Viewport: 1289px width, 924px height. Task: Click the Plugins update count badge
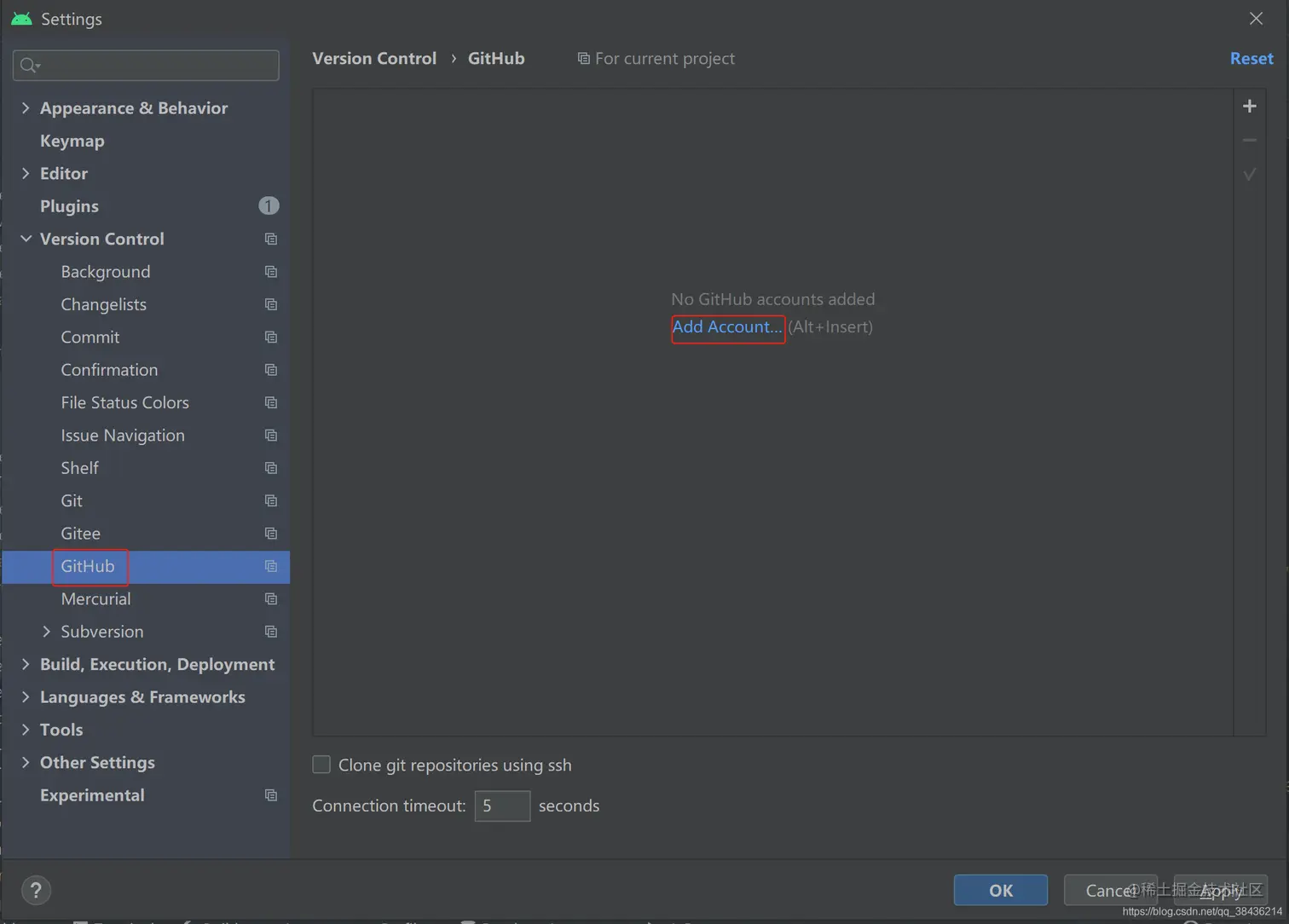(x=269, y=206)
